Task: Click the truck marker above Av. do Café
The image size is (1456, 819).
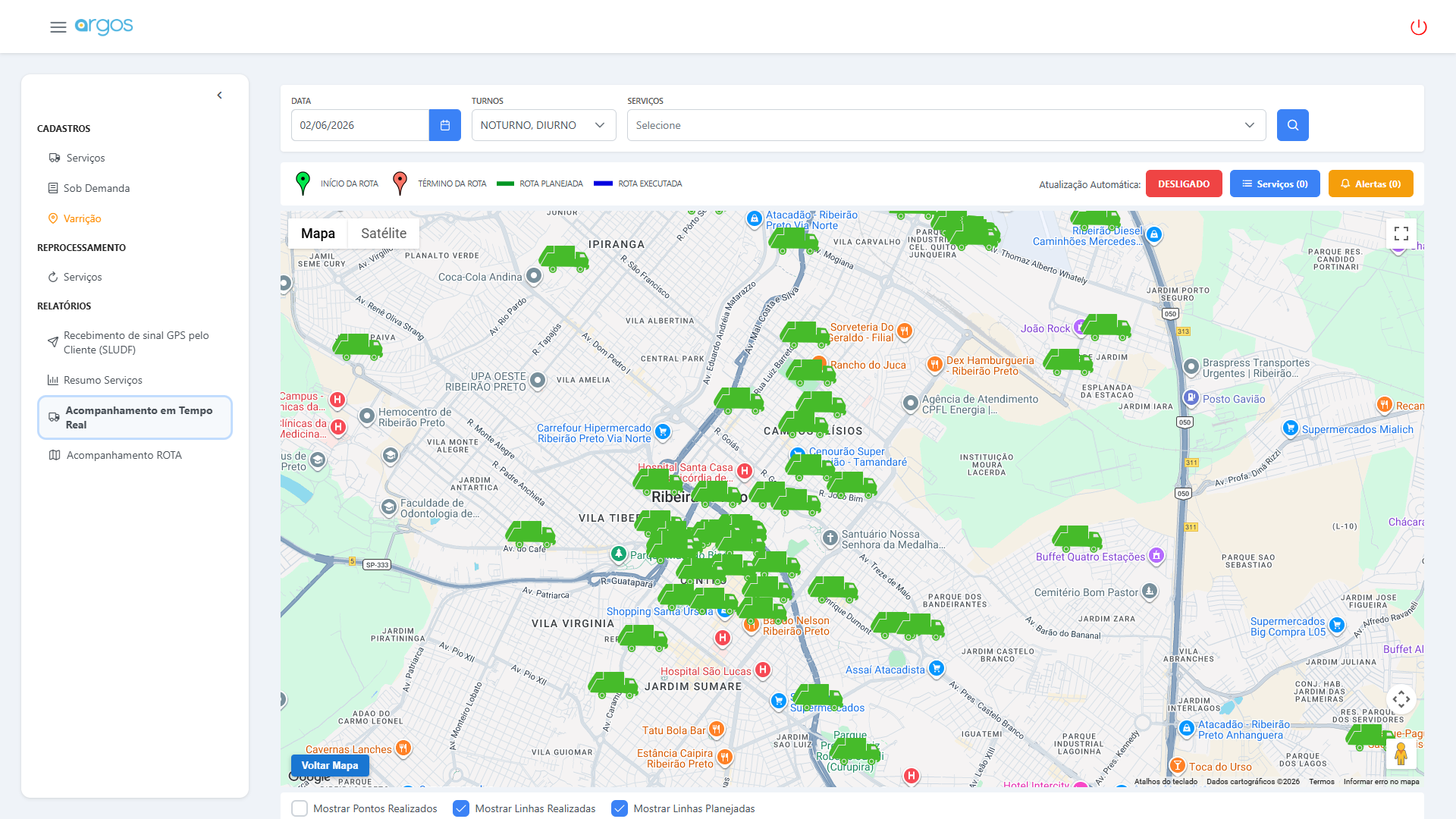Action: [530, 534]
